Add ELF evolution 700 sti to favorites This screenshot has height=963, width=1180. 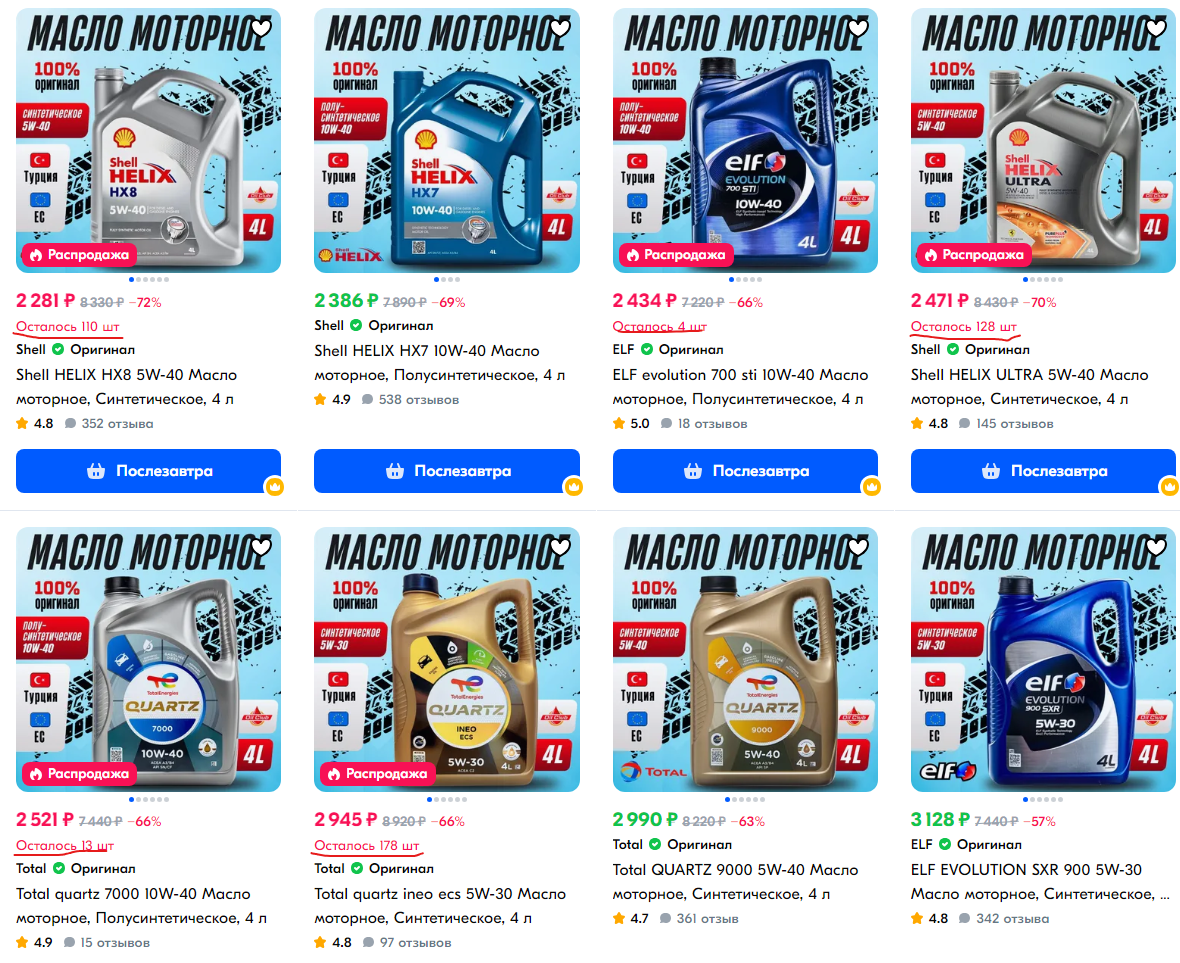pyautogui.click(x=858, y=29)
